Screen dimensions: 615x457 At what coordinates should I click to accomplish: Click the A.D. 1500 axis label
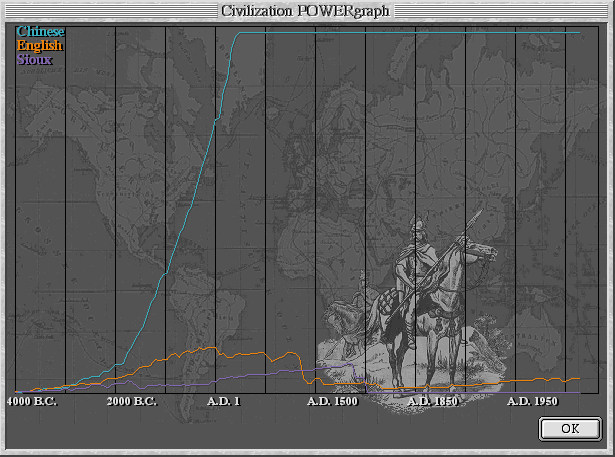pyautogui.click(x=333, y=401)
